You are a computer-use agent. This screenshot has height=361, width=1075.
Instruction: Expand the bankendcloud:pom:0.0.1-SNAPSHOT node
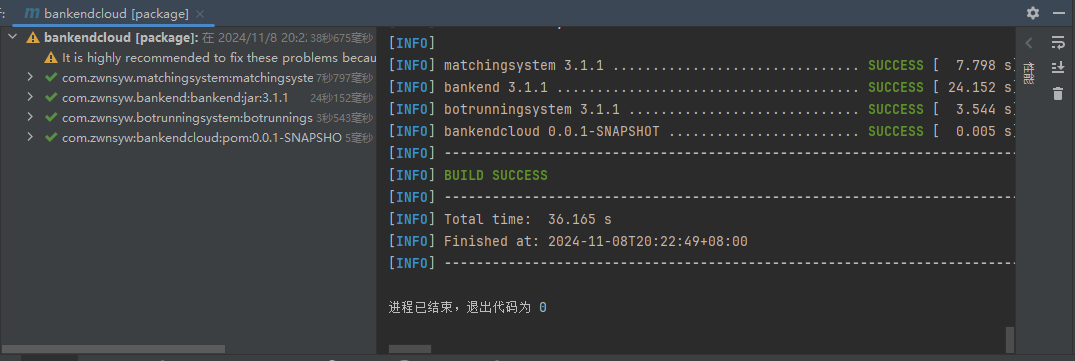tap(30, 137)
